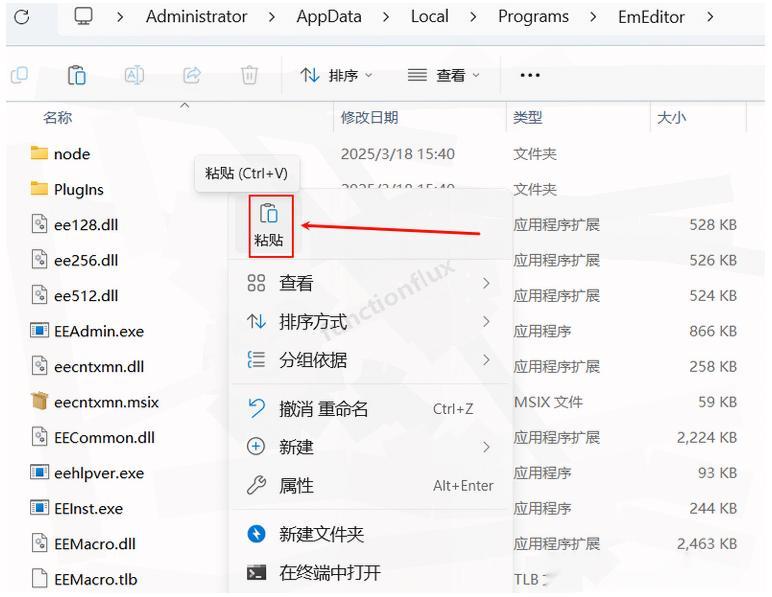
Task: Click the copy icon in toolbar
Action: click(19, 75)
